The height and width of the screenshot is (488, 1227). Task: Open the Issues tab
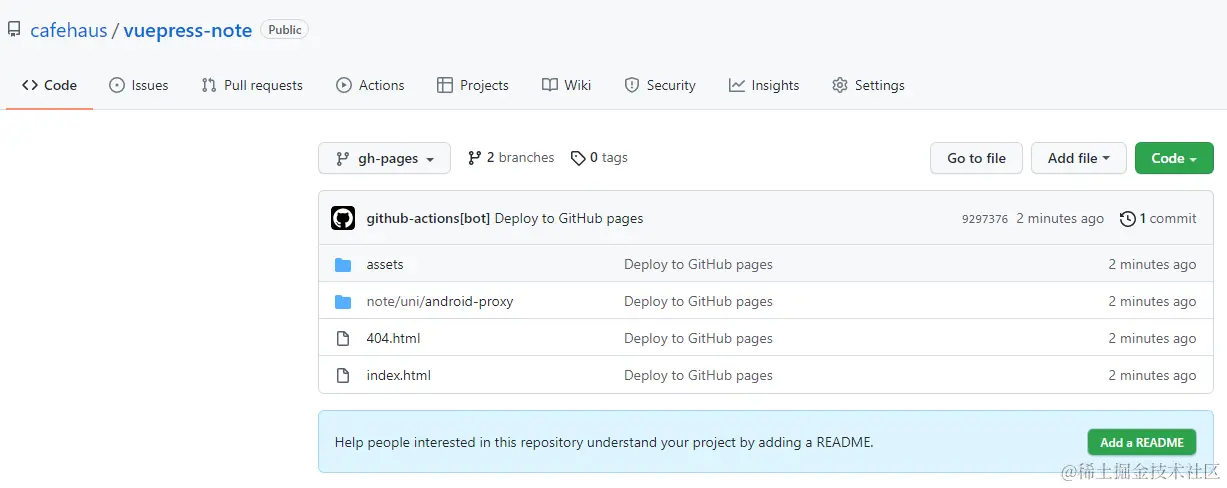tap(138, 85)
